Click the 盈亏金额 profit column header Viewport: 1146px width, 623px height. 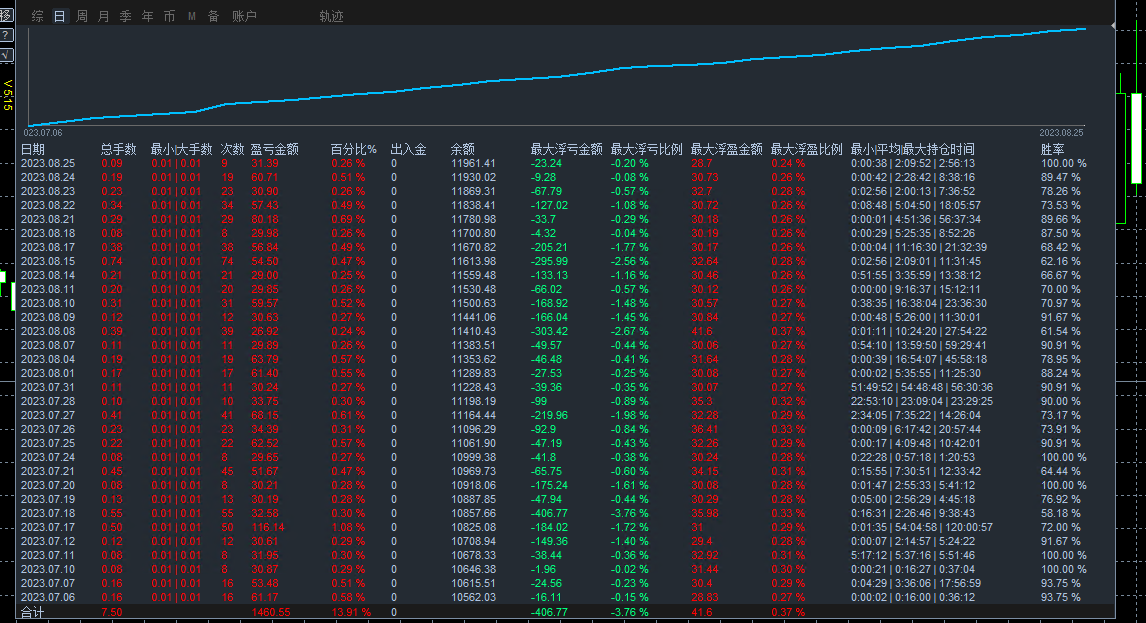[x=275, y=149]
